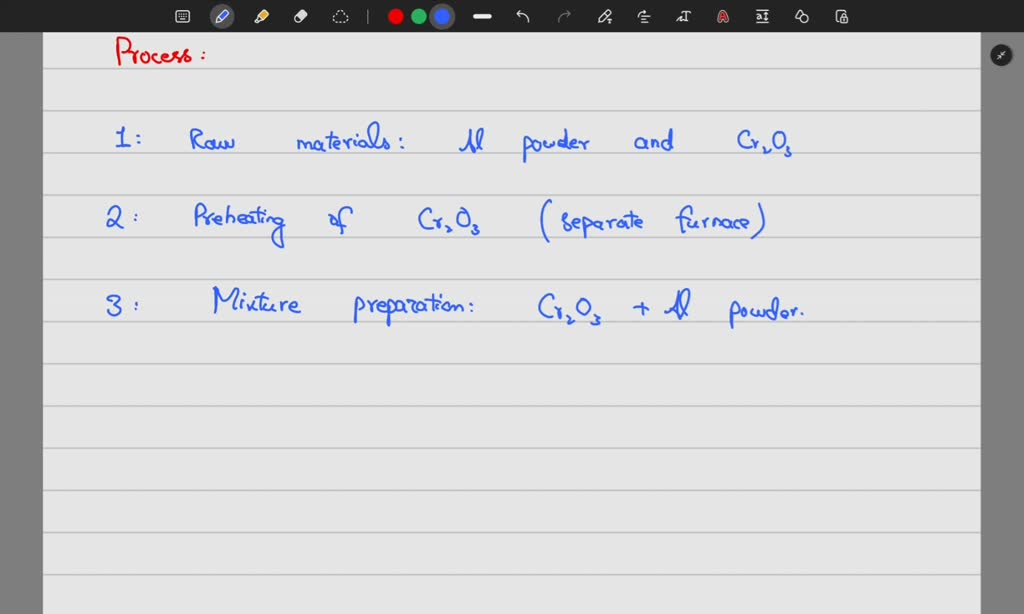Select the Shapes tool
Image resolution: width=1024 pixels, height=614 pixels.
[x=801, y=16]
